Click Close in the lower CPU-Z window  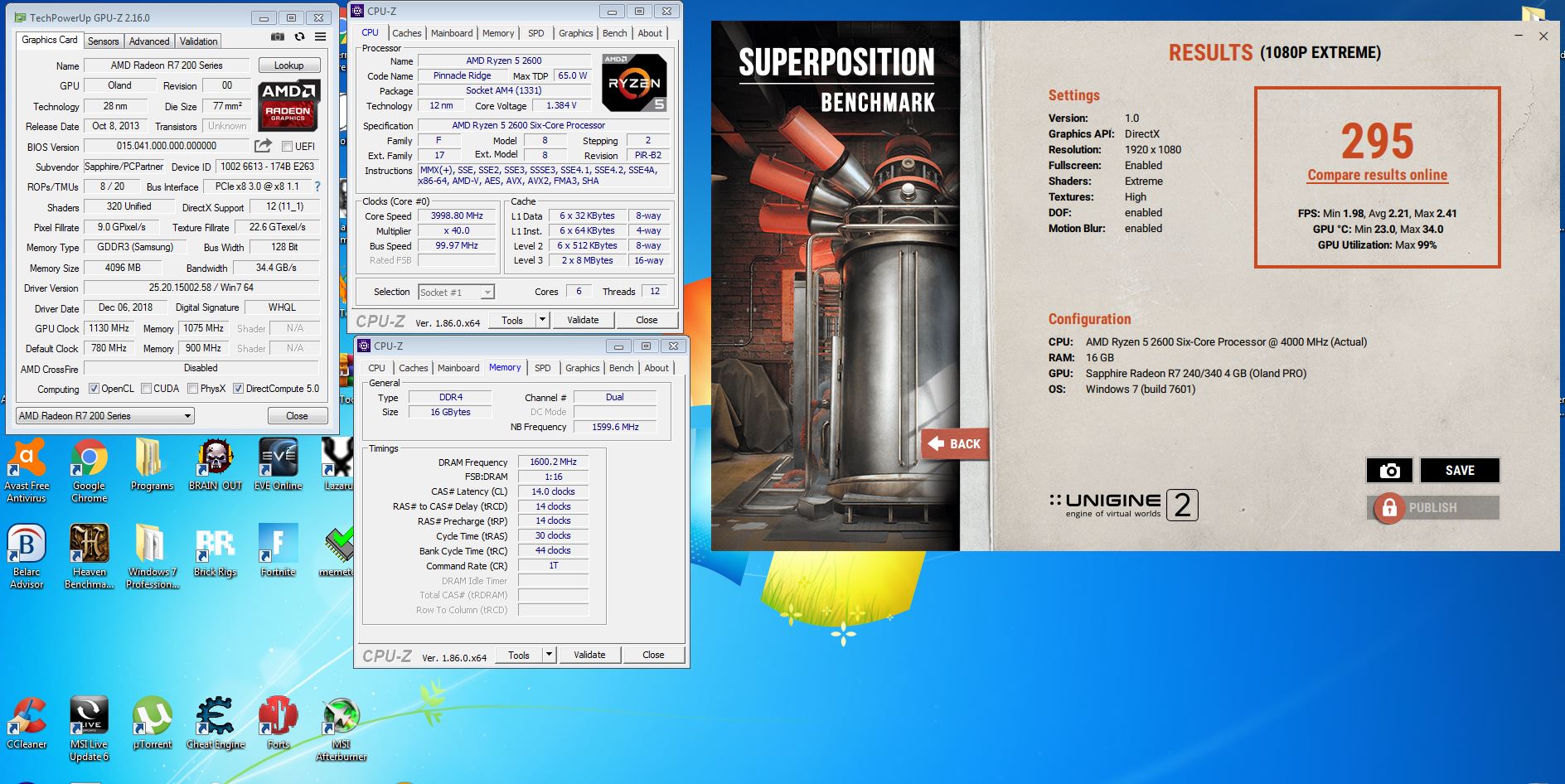[x=653, y=655]
